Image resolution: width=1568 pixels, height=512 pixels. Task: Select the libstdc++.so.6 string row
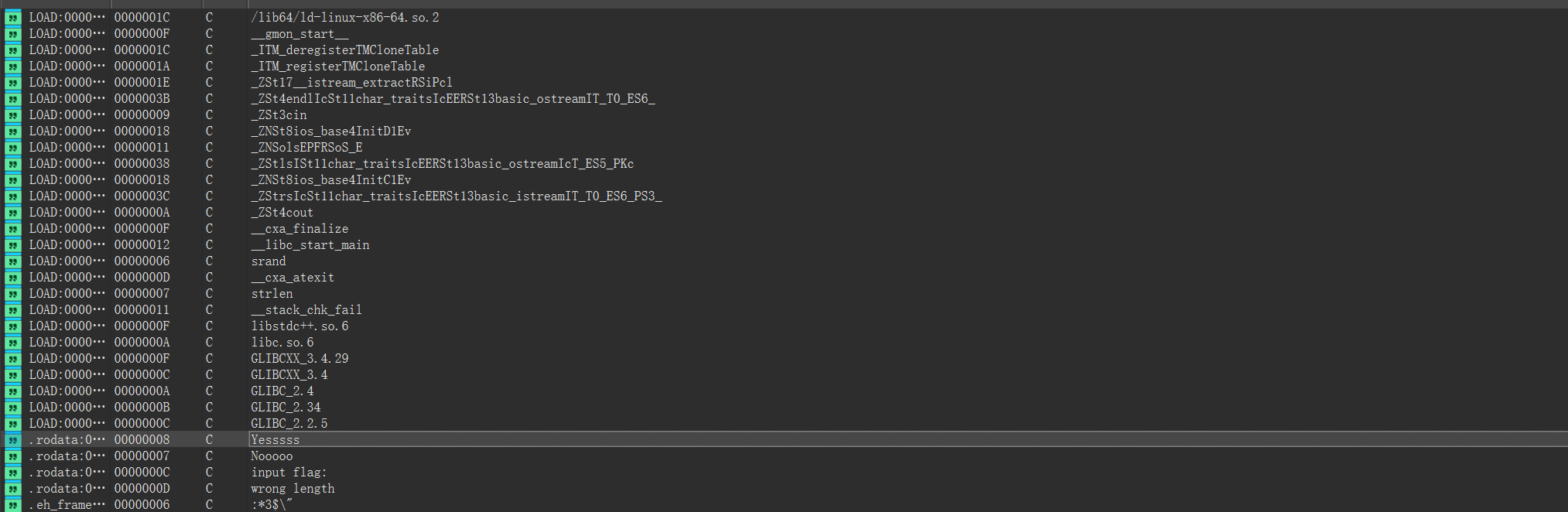tap(300, 326)
